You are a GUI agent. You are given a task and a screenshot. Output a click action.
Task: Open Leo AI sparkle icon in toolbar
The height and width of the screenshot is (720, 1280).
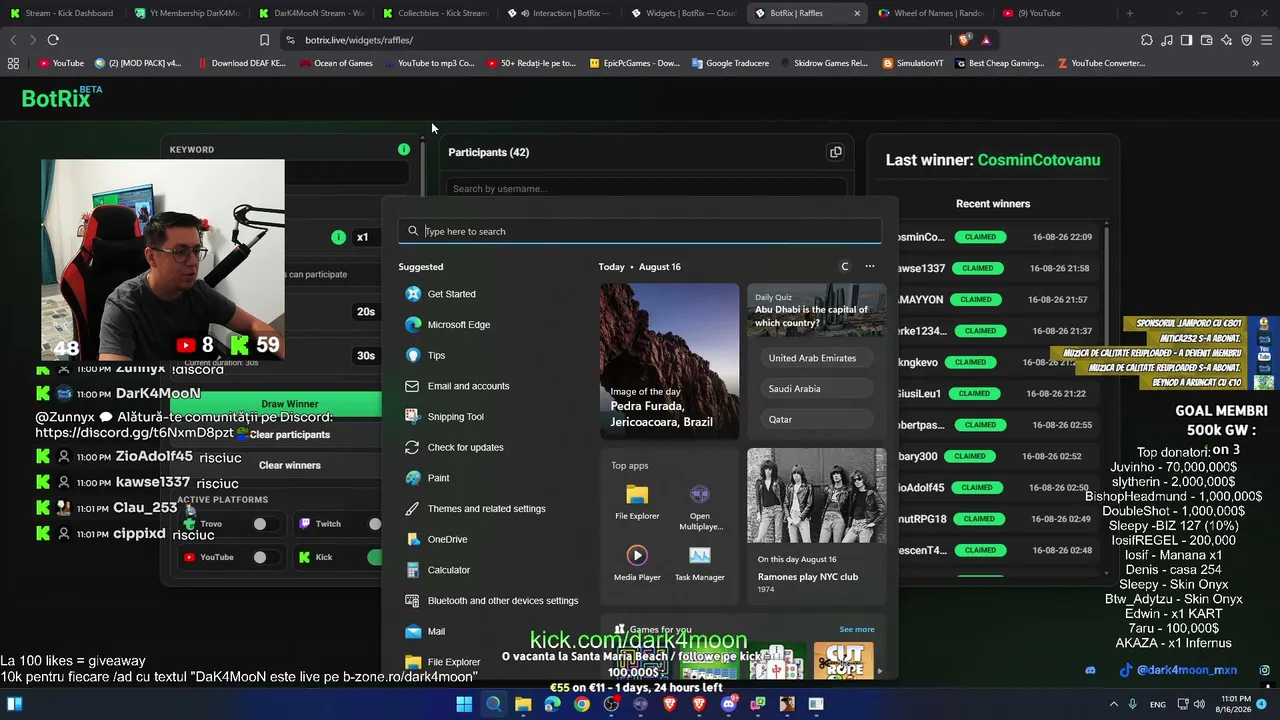[x=1226, y=40]
